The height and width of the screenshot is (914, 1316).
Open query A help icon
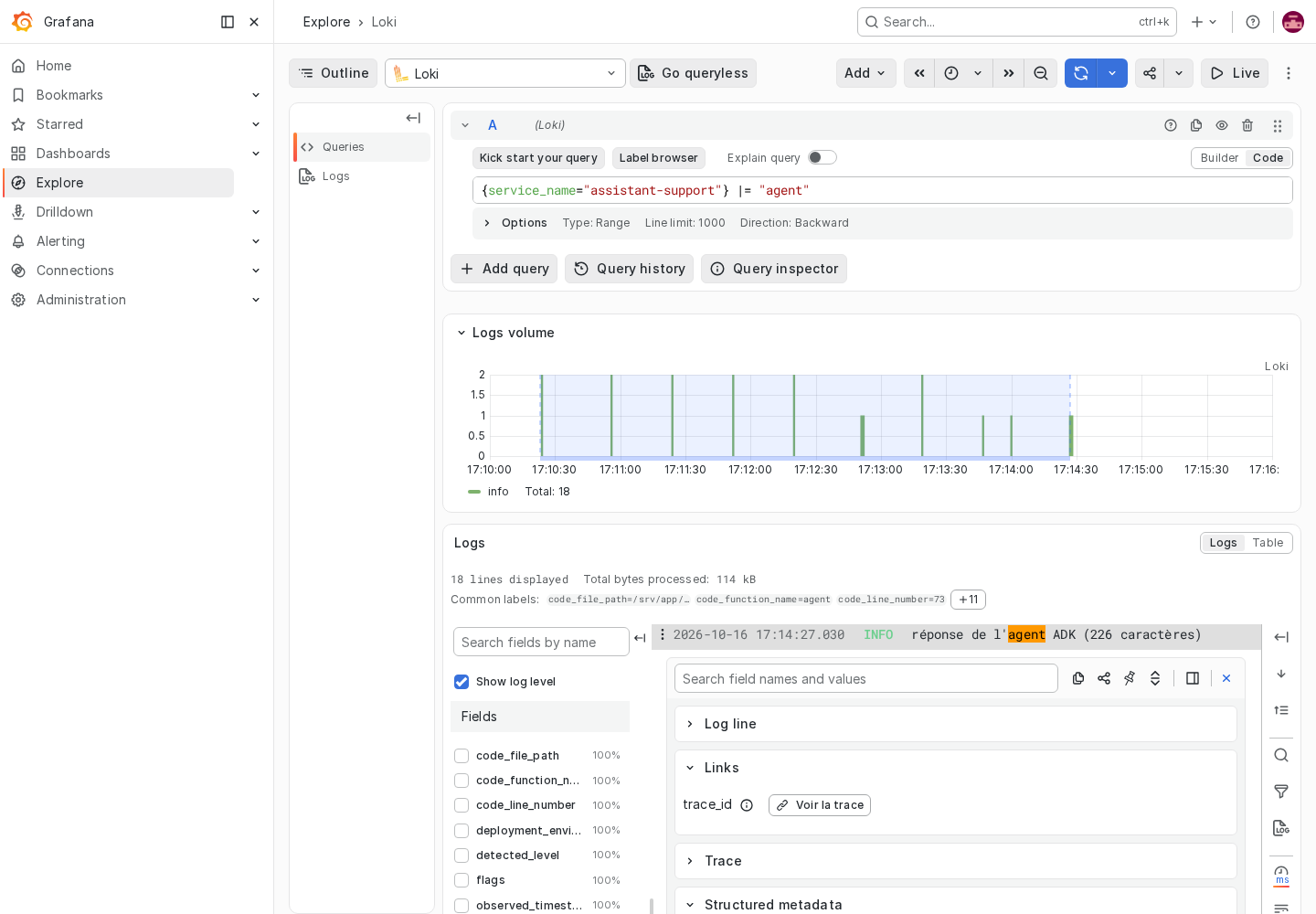point(1171,125)
